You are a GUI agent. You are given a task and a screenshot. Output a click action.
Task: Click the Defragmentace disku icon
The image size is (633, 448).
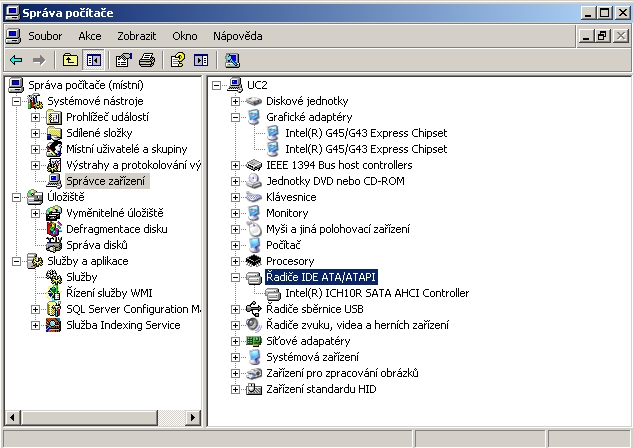[54, 229]
